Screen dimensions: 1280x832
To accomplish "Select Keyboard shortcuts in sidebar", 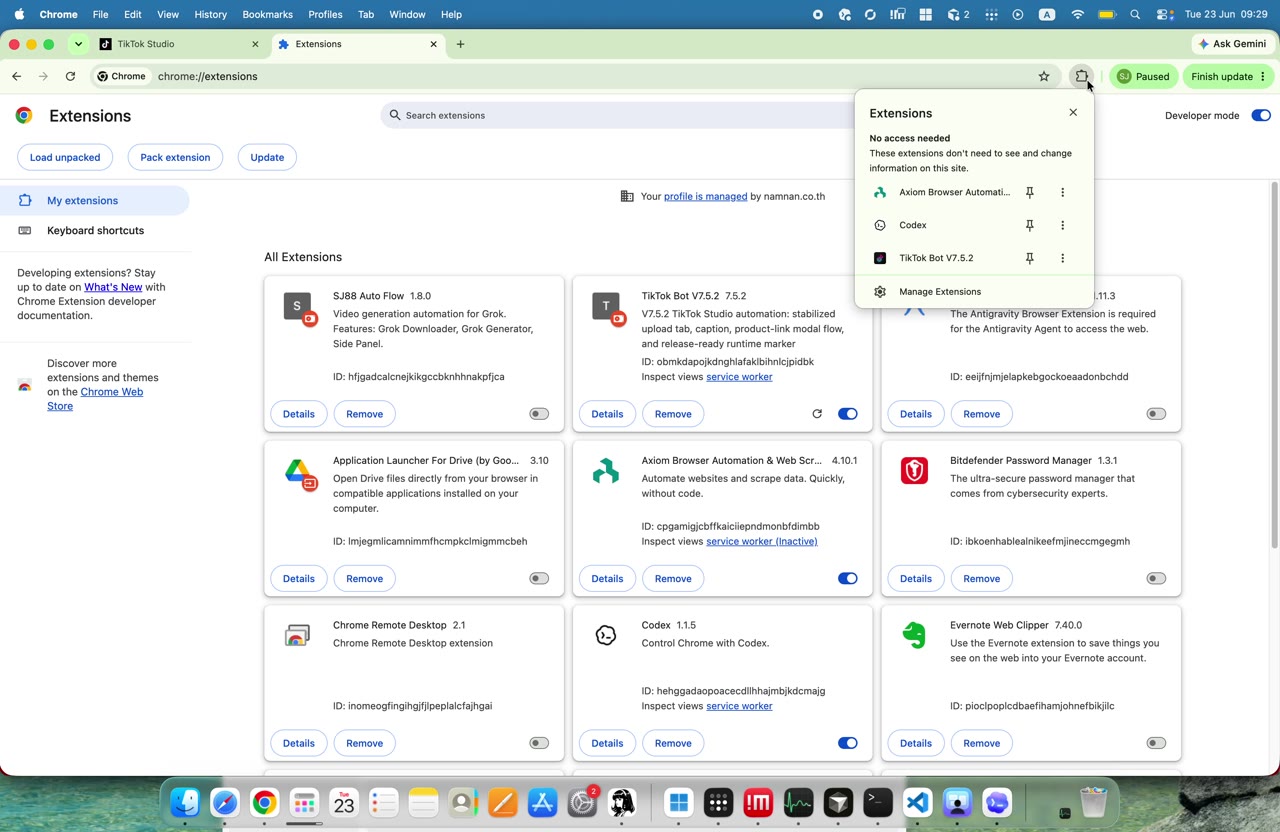I will [x=95, y=230].
